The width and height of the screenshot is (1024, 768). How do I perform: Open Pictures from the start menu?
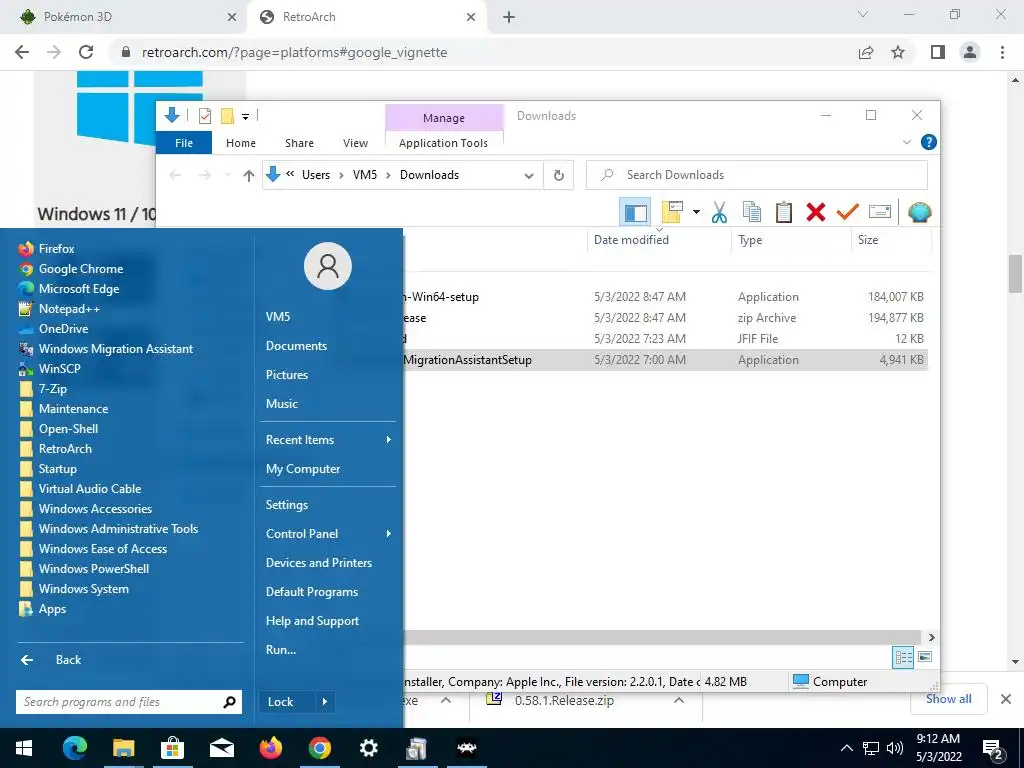[287, 375]
